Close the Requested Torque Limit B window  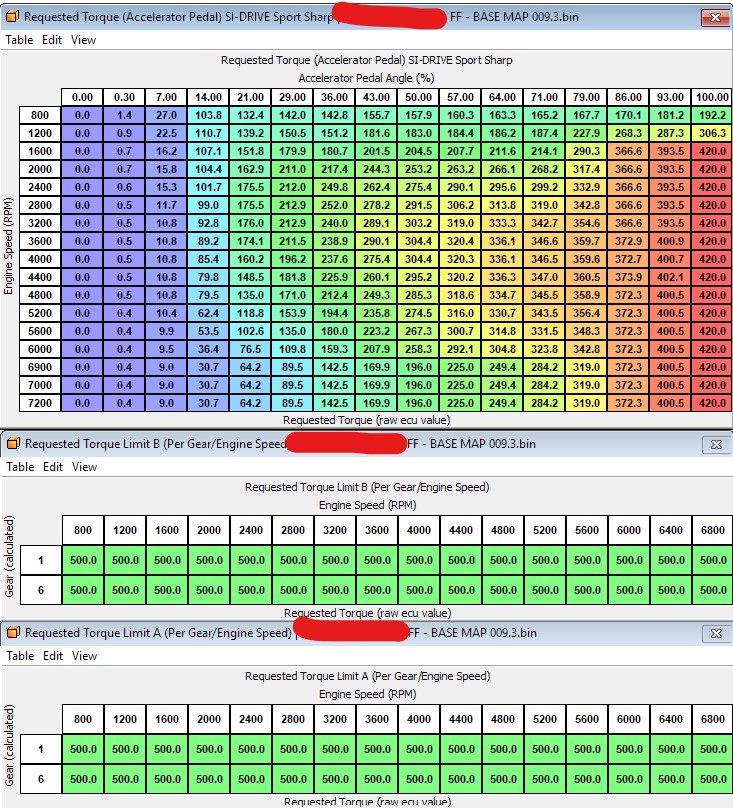coord(715,443)
